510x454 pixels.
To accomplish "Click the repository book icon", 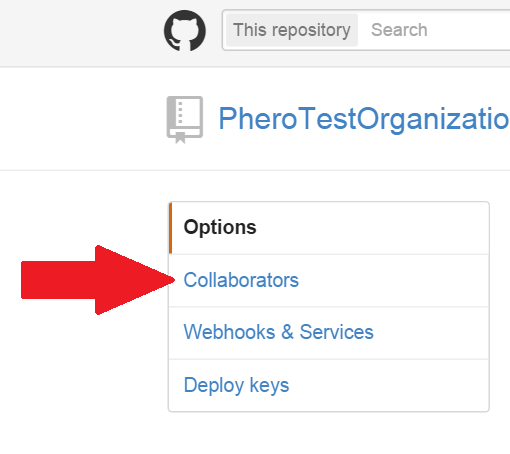I will coord(185,120).
